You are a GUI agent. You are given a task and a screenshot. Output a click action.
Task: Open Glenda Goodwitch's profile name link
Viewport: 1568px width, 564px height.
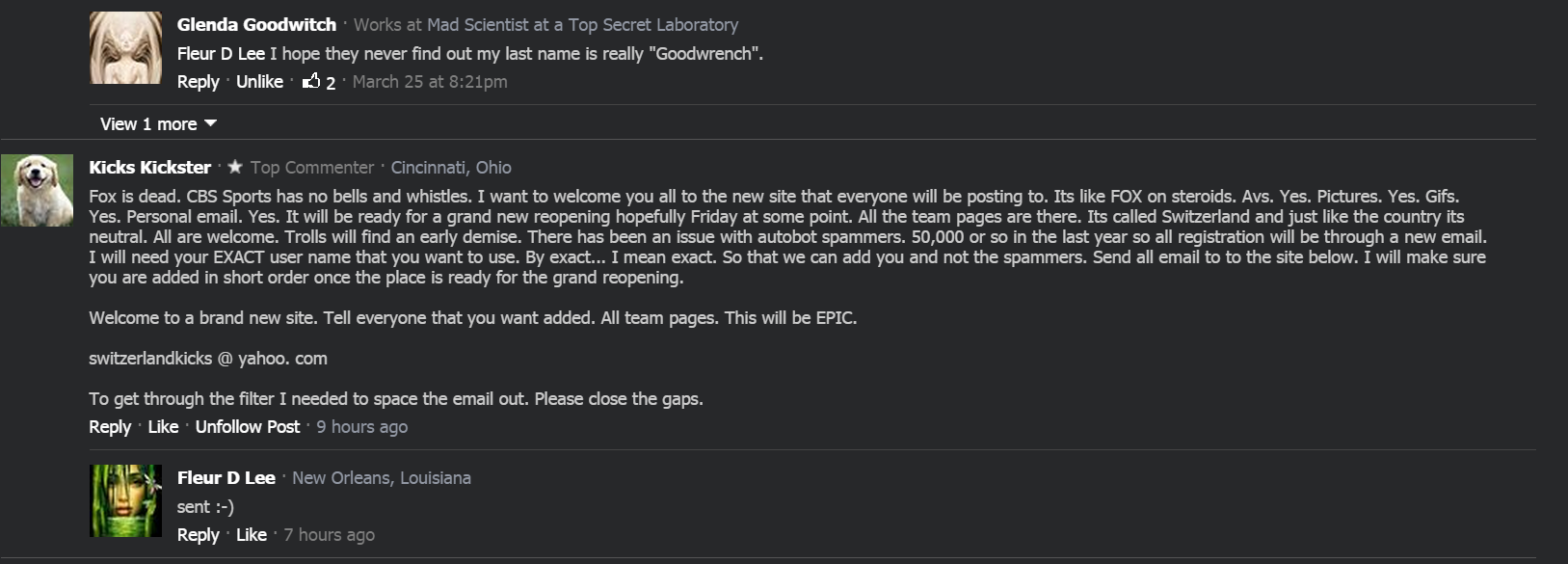click(256, 25)
